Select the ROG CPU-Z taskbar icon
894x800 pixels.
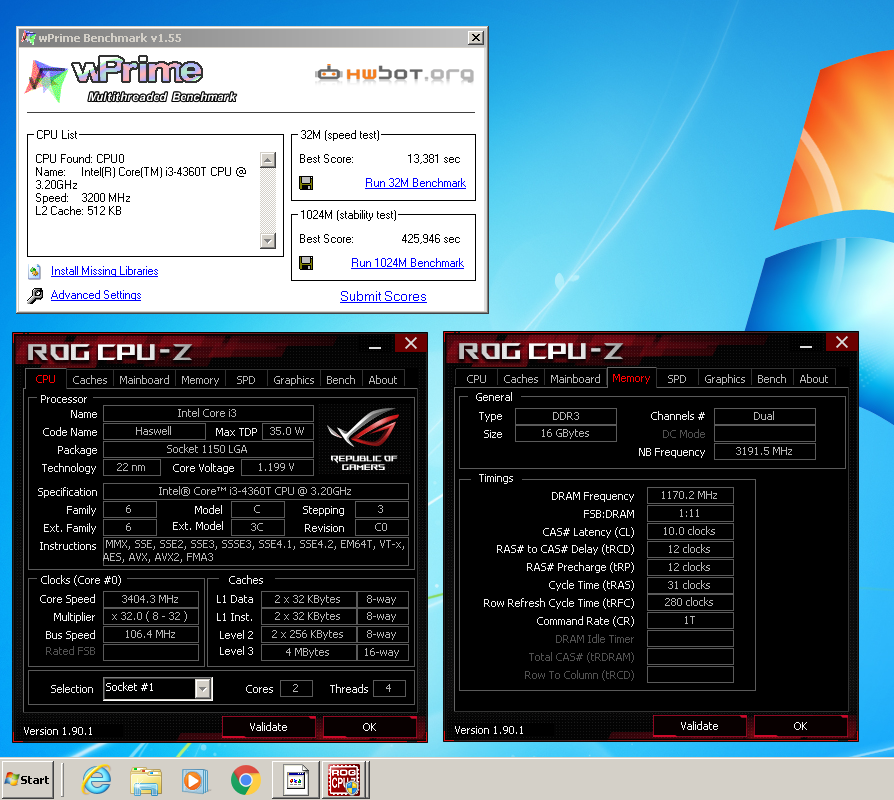point(344,779)
